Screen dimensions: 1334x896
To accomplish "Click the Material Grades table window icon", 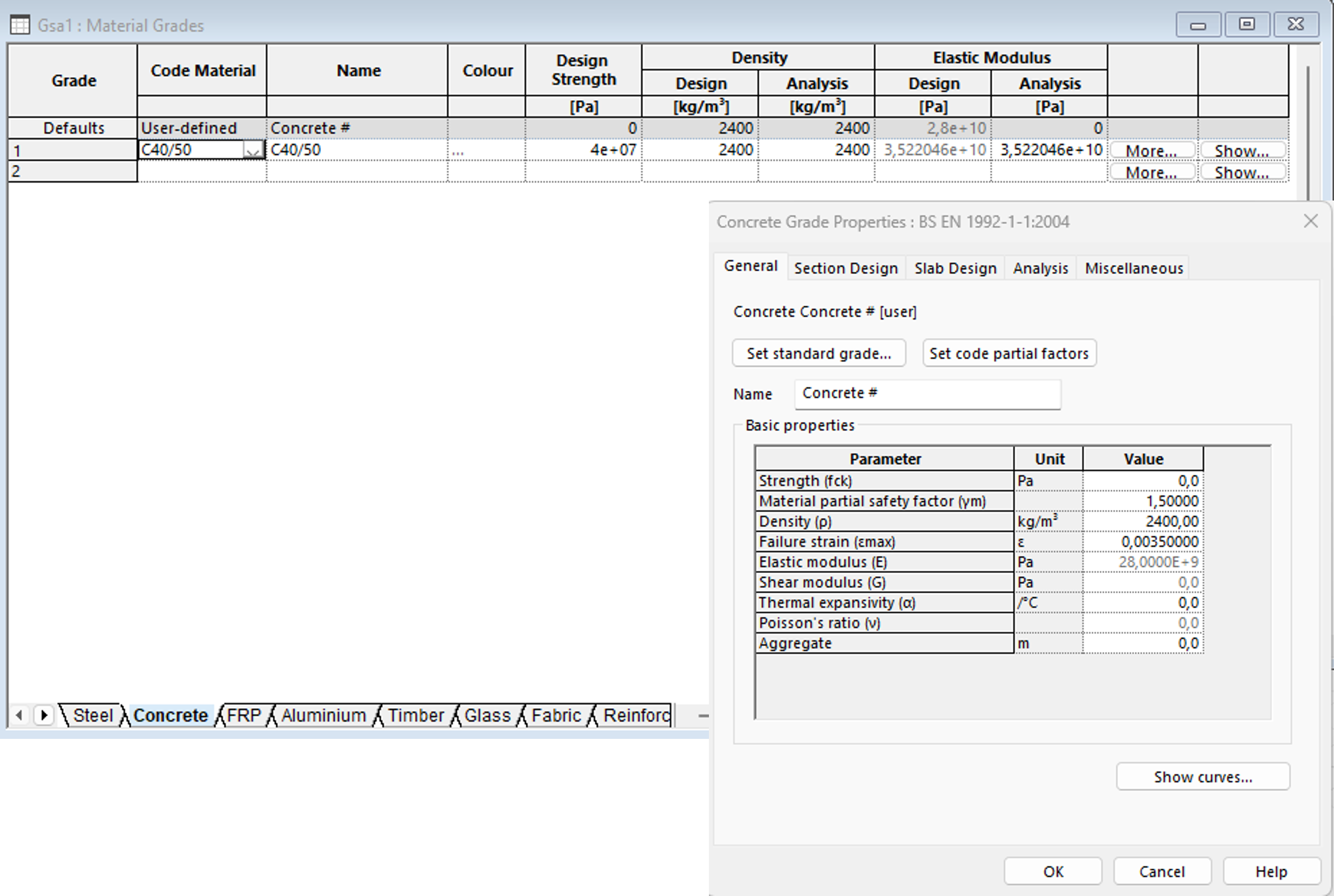I will tap(20, 25).
